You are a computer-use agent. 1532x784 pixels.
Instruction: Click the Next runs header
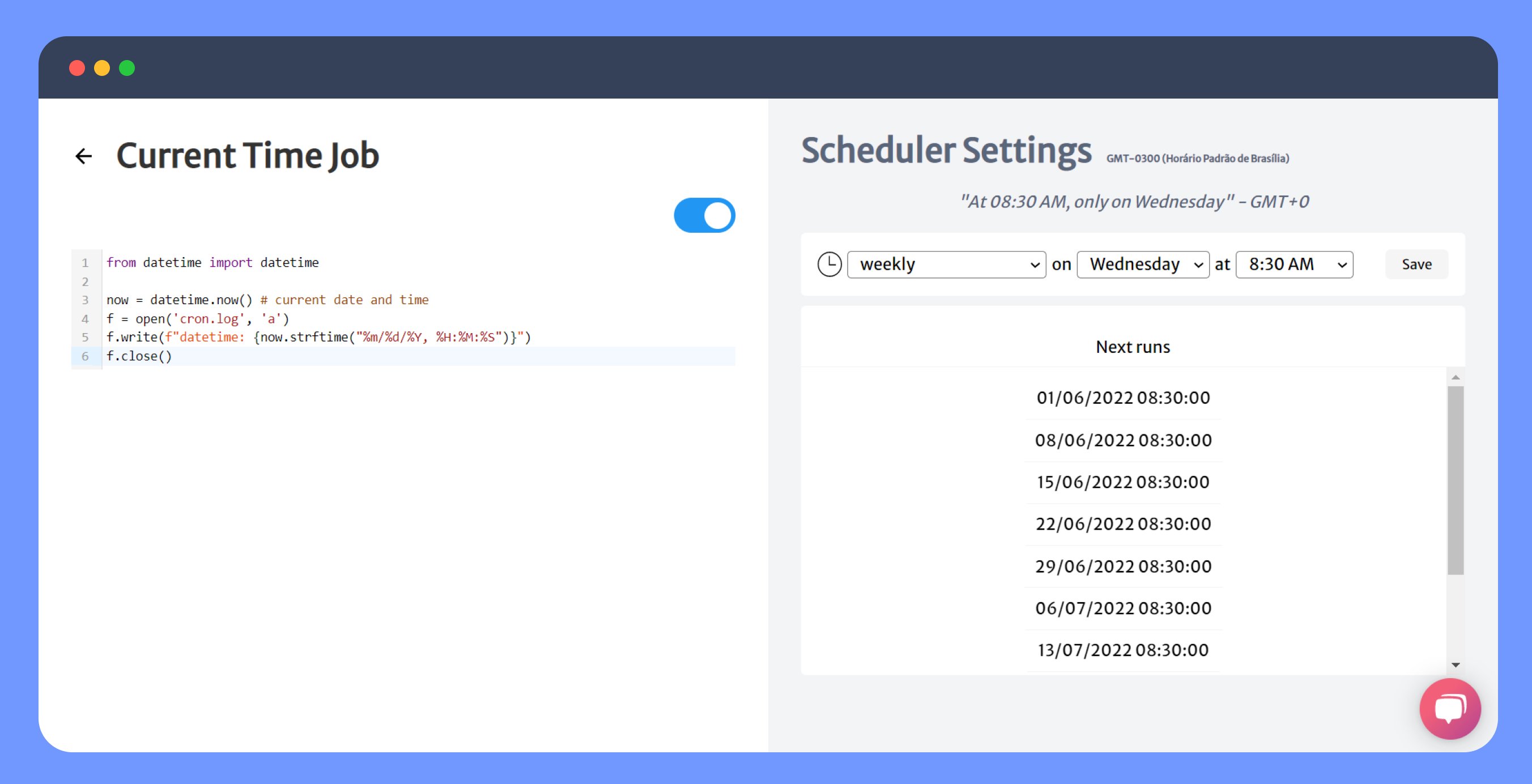[1133, 347]
